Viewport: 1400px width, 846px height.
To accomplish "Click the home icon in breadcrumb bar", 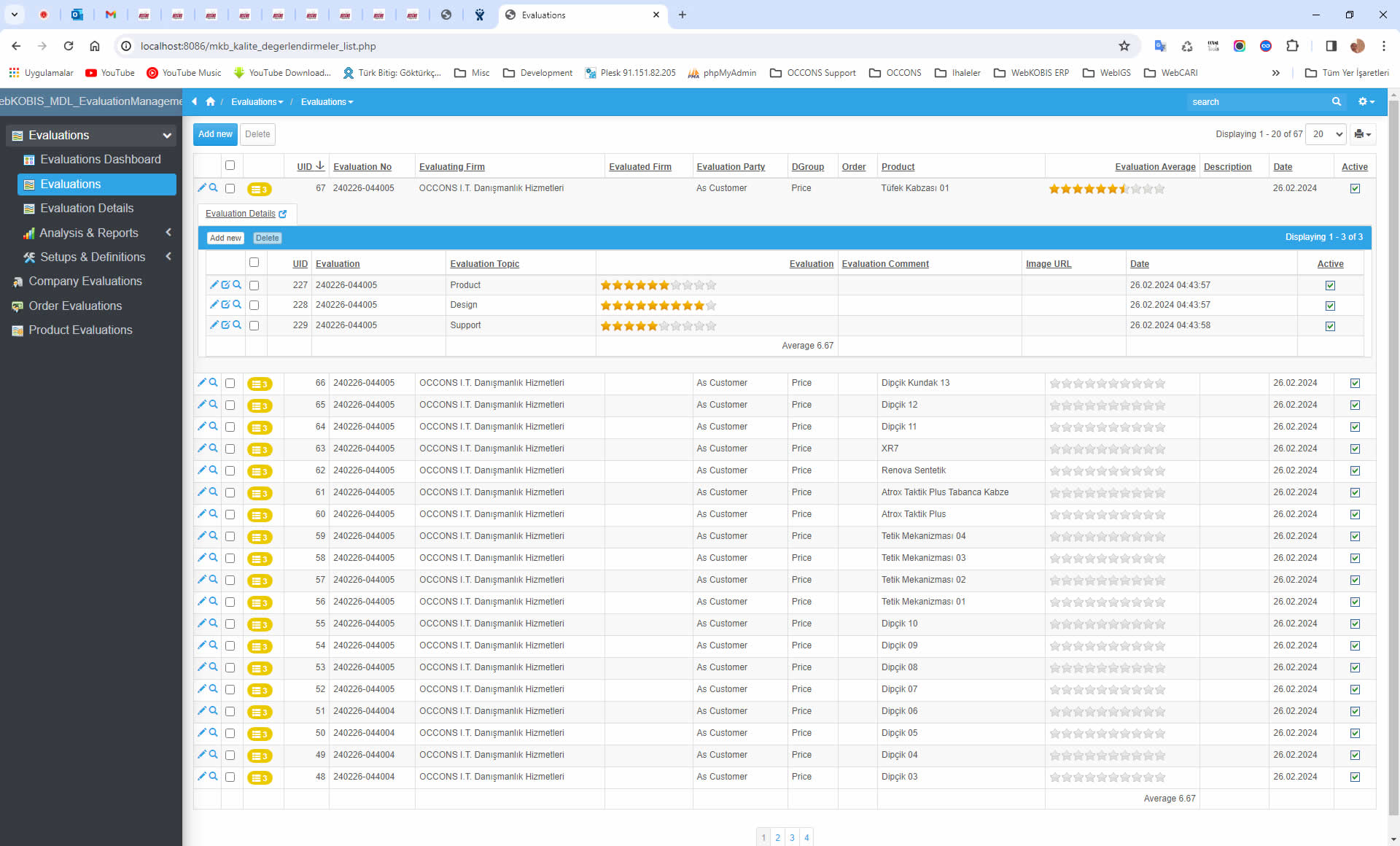I will 211,101.
